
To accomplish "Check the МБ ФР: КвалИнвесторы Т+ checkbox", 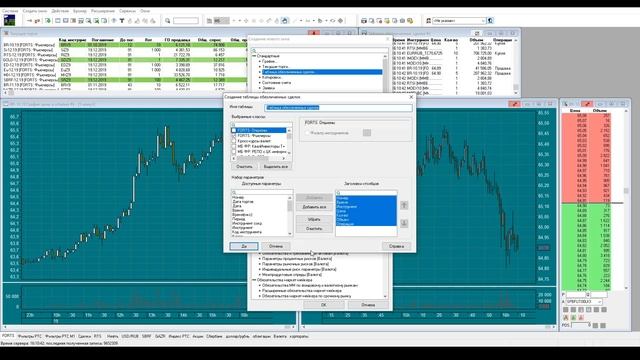I will pyautogui.click(x=234, y=146).
